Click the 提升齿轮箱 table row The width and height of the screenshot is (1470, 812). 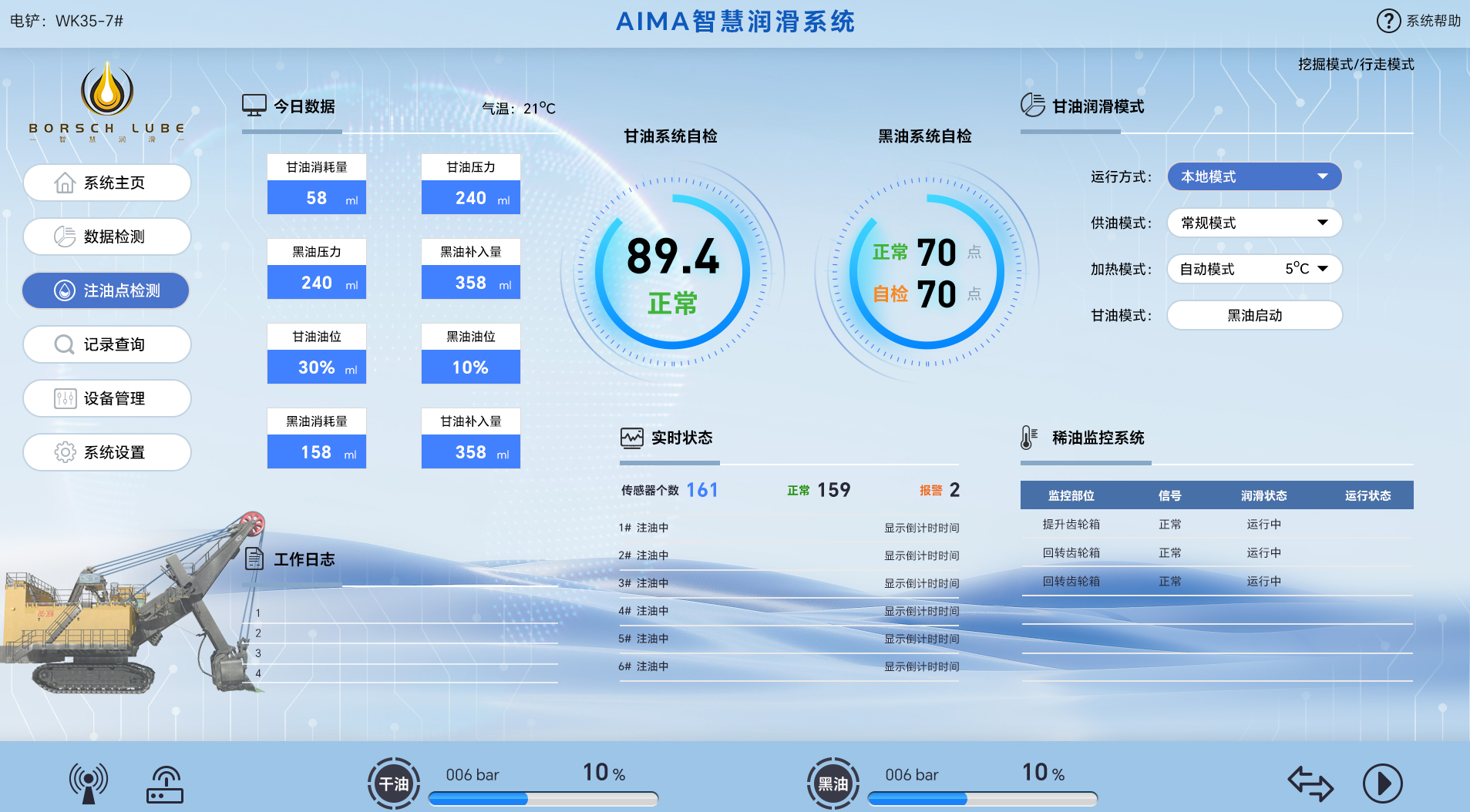click(x=1217, y=524)
